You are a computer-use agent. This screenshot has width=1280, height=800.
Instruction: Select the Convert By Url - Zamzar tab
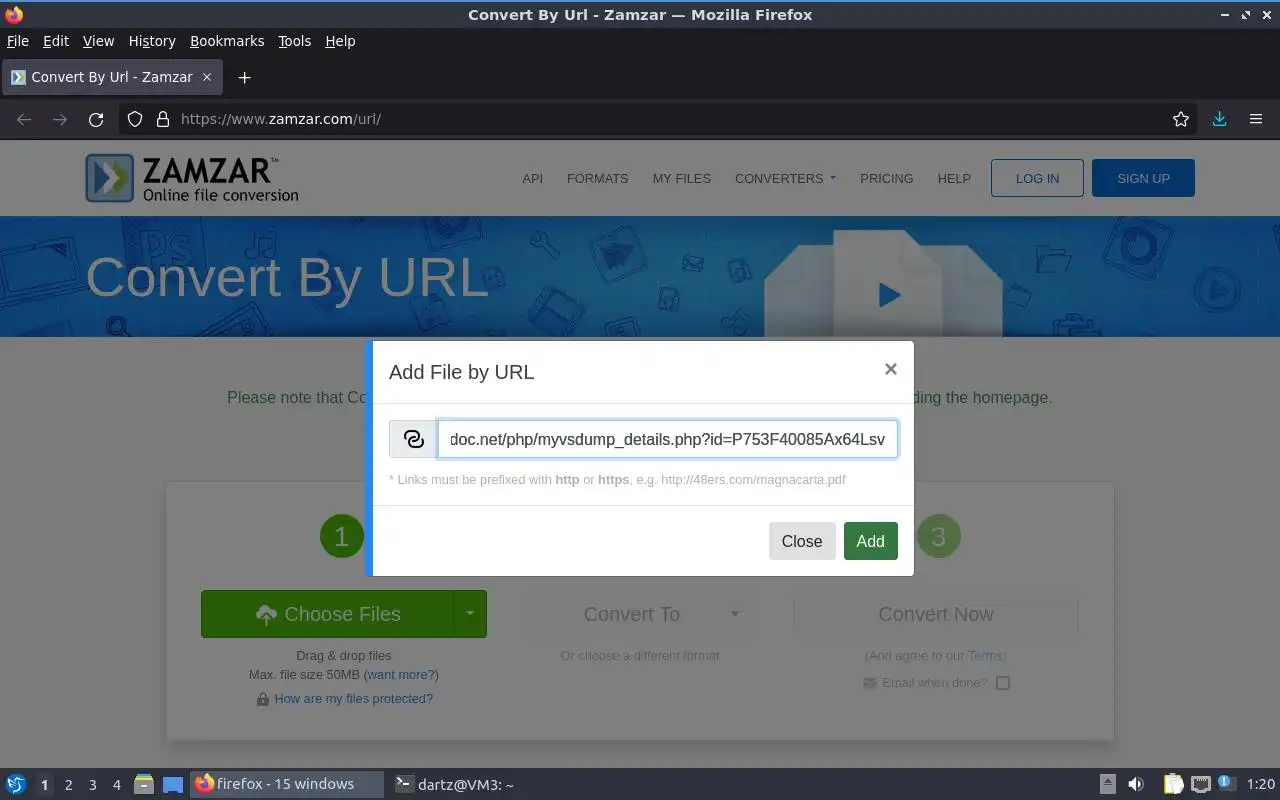[111, 77]
